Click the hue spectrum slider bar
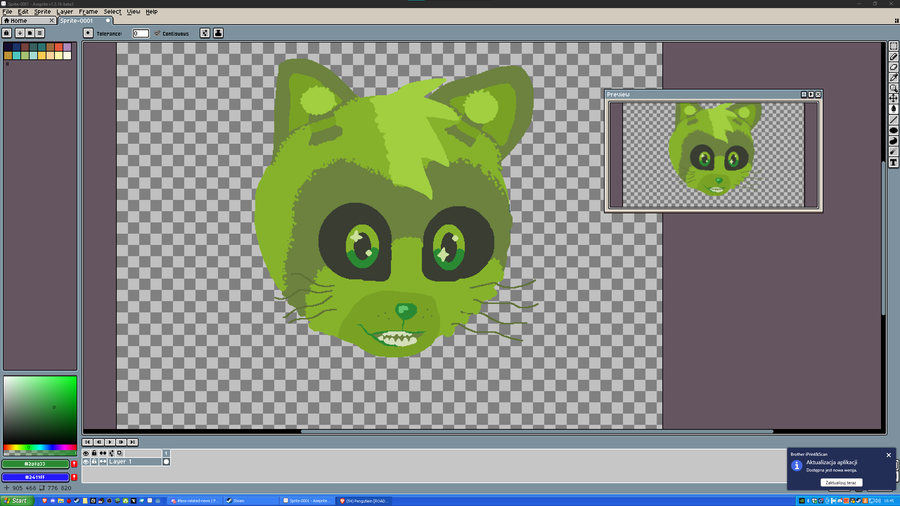Viewport: 900px width, 506px height. (x=40, y=447)
